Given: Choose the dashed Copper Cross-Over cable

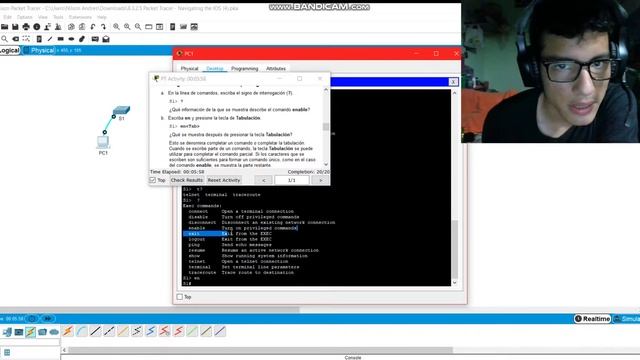Looking at the screenshot, I should (x=109, y=331).
